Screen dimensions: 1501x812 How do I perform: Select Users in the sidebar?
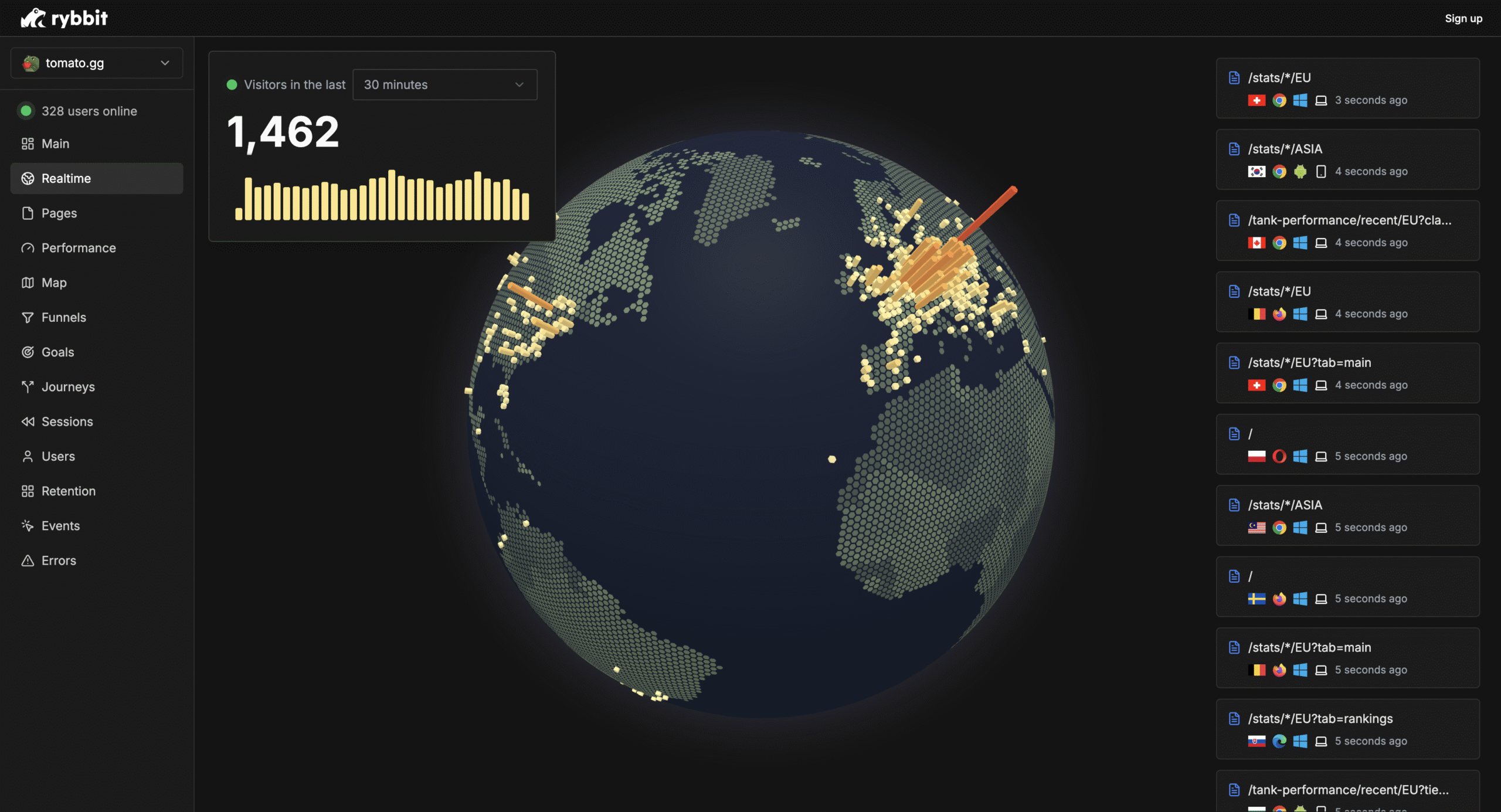[x=58, y=456]
